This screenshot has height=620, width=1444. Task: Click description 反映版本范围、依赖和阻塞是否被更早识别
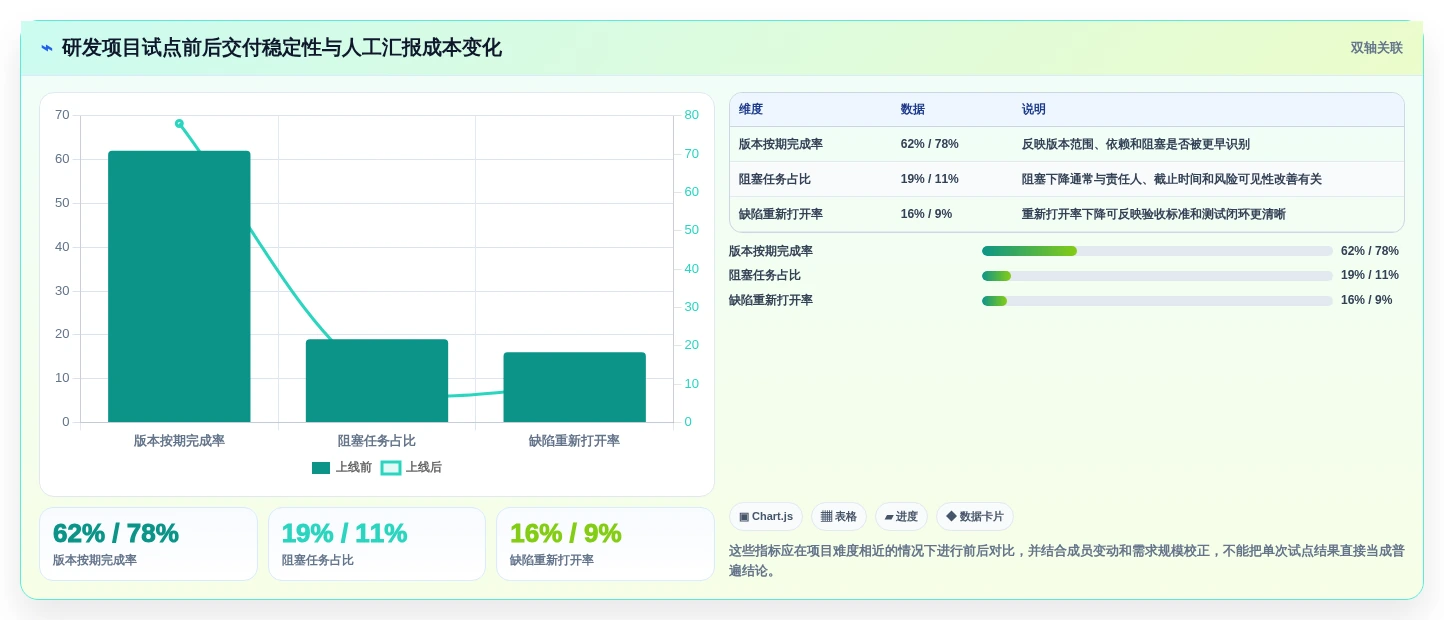click(x=1136, y=144)
